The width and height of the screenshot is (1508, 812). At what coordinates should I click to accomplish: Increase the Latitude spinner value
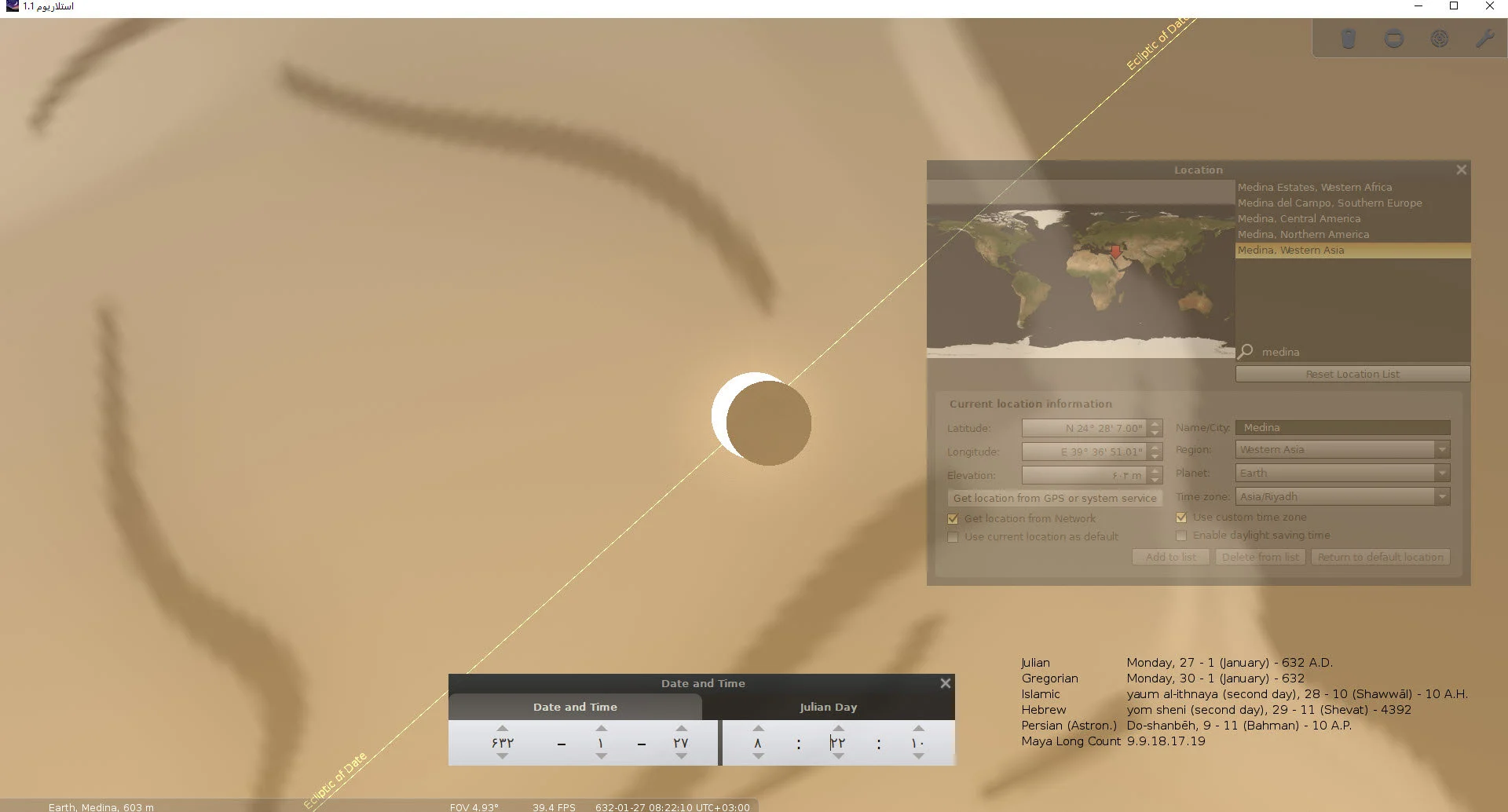pyautogui.click(x=1155, y=423)
